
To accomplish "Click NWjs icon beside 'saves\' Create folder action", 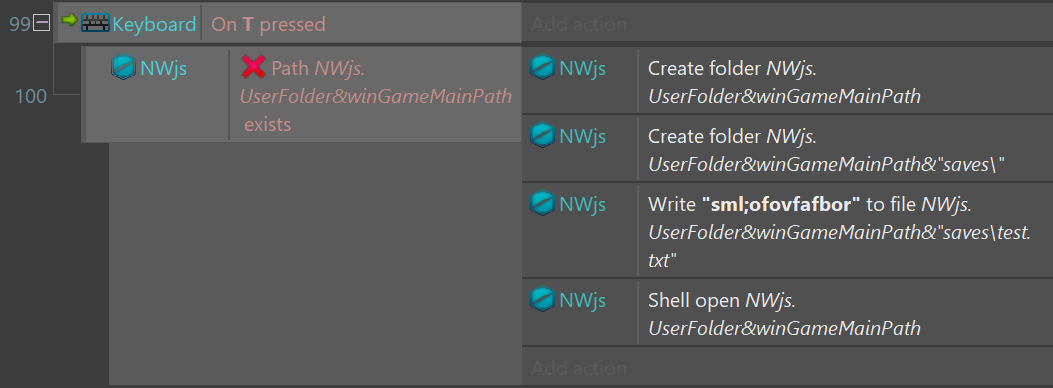I will [x=542, y=136].
